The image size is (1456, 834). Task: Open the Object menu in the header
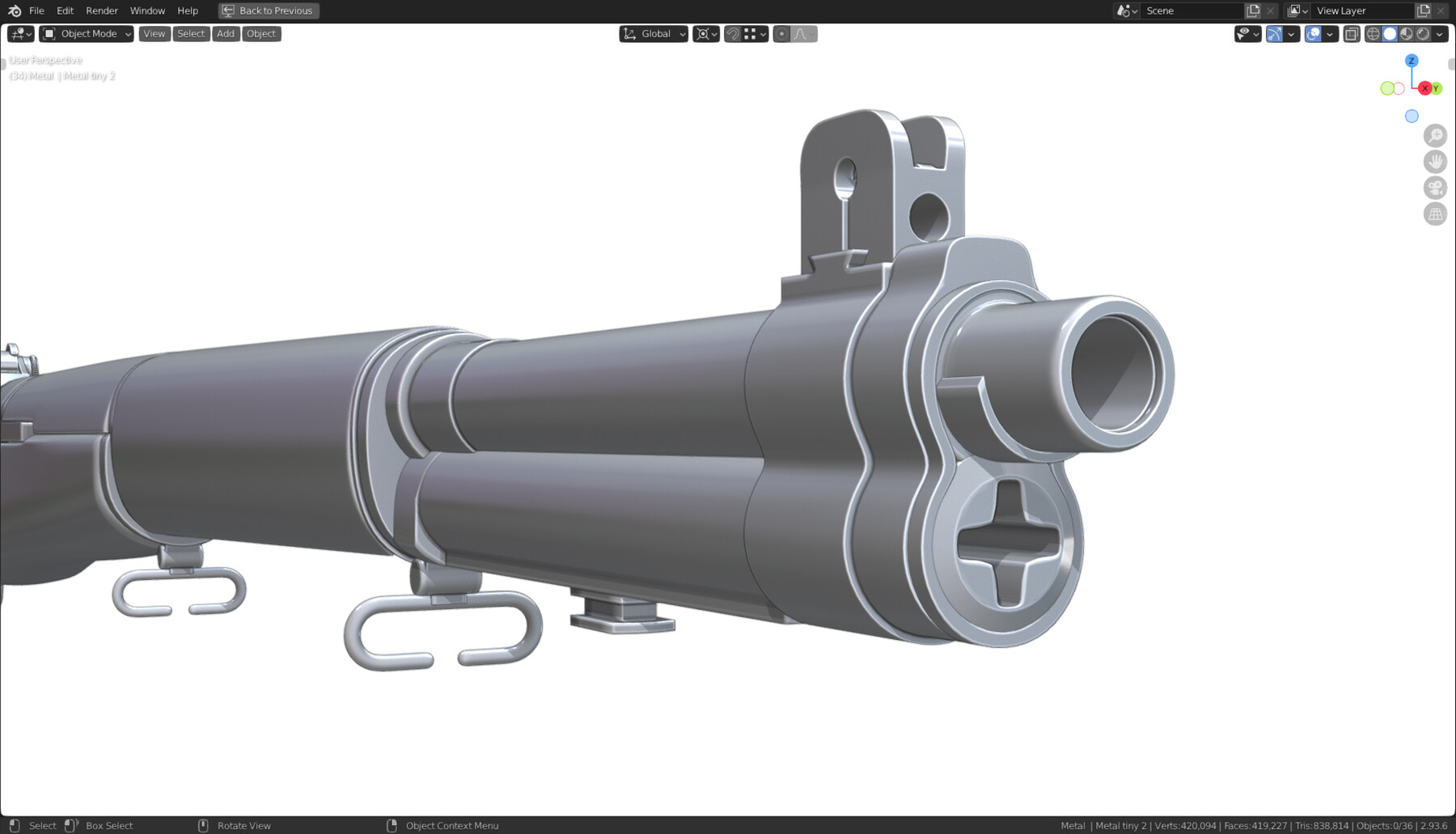260,33
